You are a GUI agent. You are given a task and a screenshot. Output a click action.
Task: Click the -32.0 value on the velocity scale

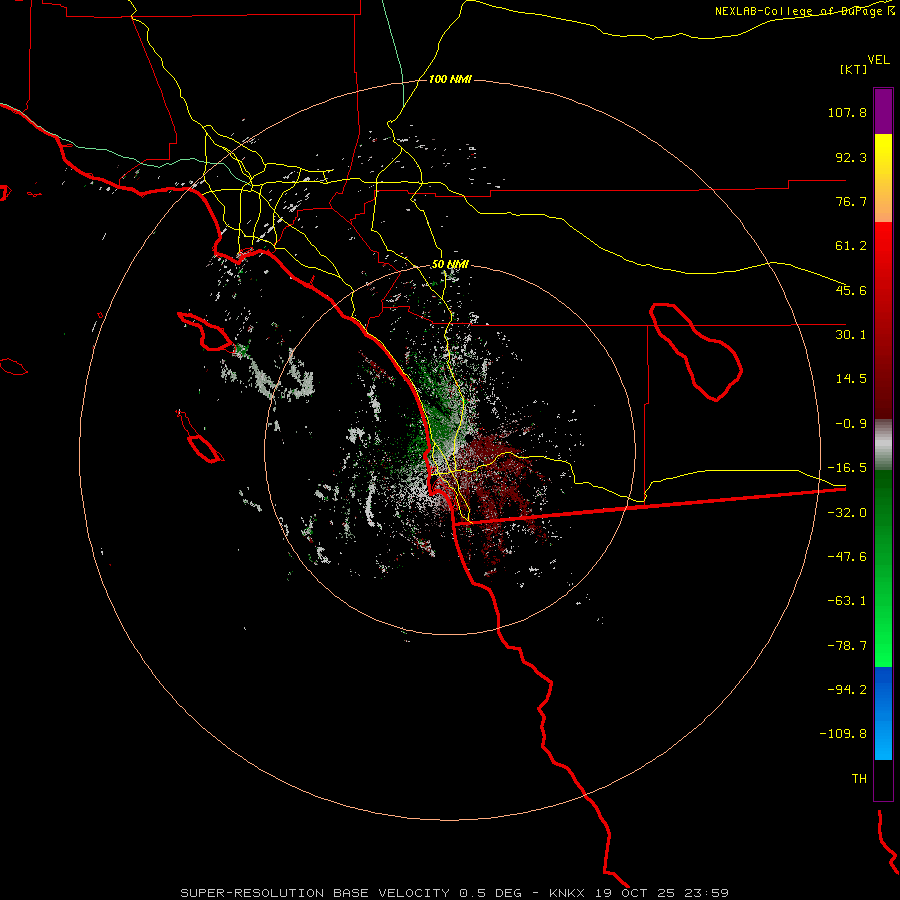(x=847, y=513)
